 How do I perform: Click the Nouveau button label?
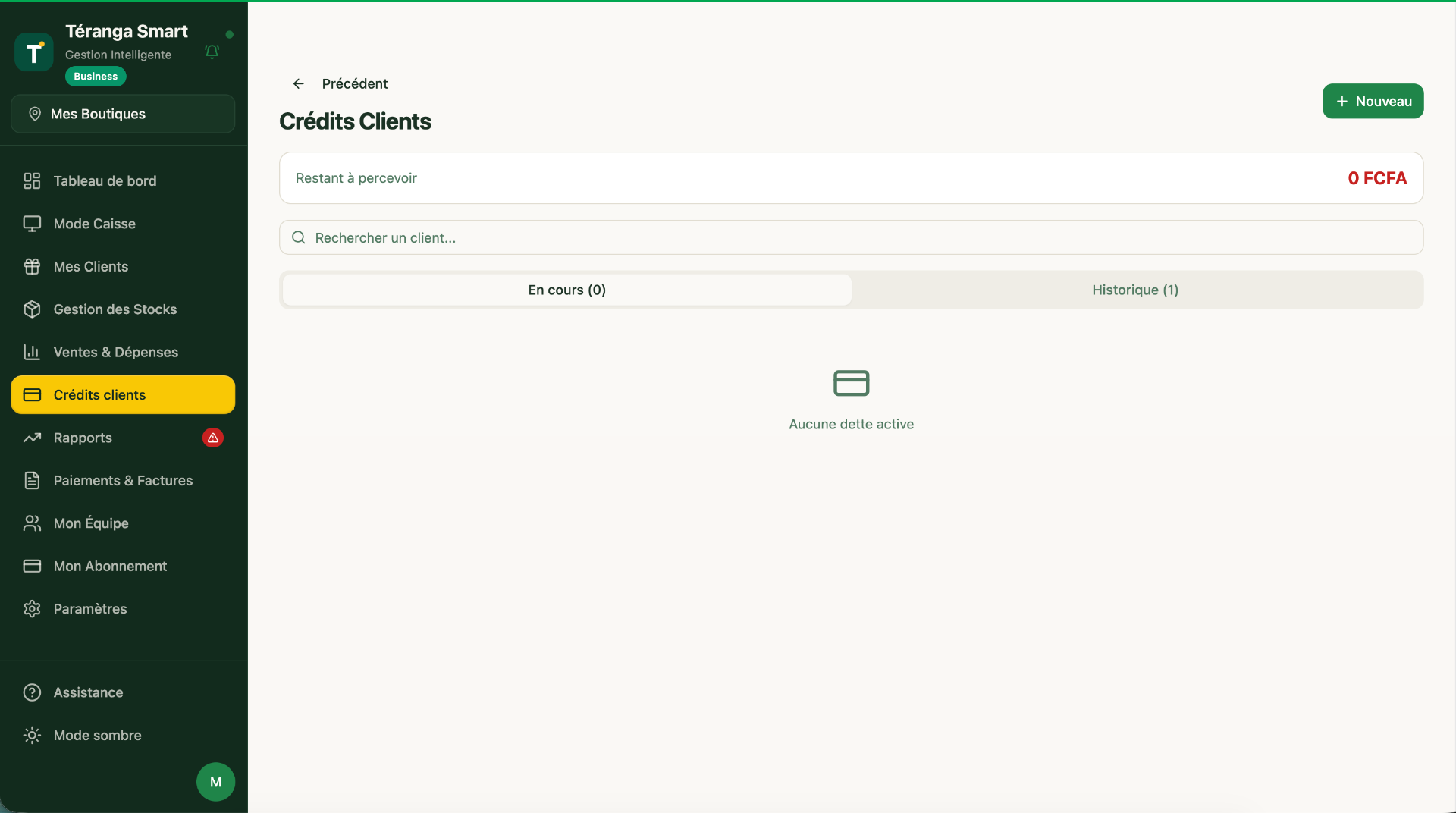[x=1383, y=101]
